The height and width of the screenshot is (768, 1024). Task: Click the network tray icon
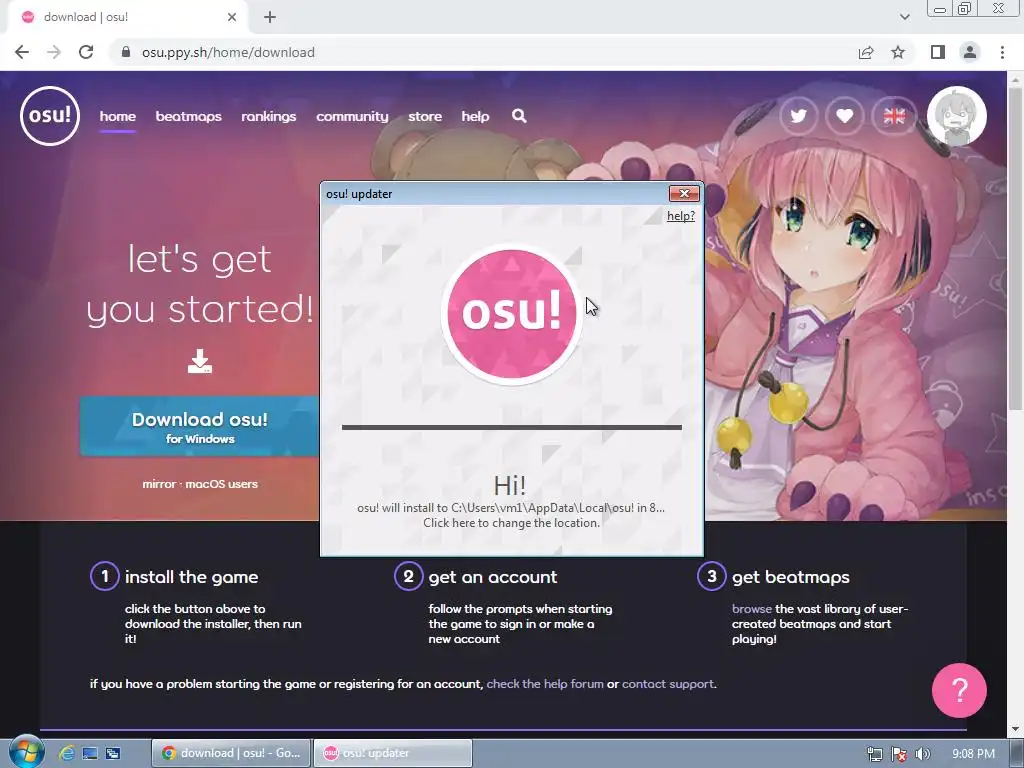coord(874,754)
